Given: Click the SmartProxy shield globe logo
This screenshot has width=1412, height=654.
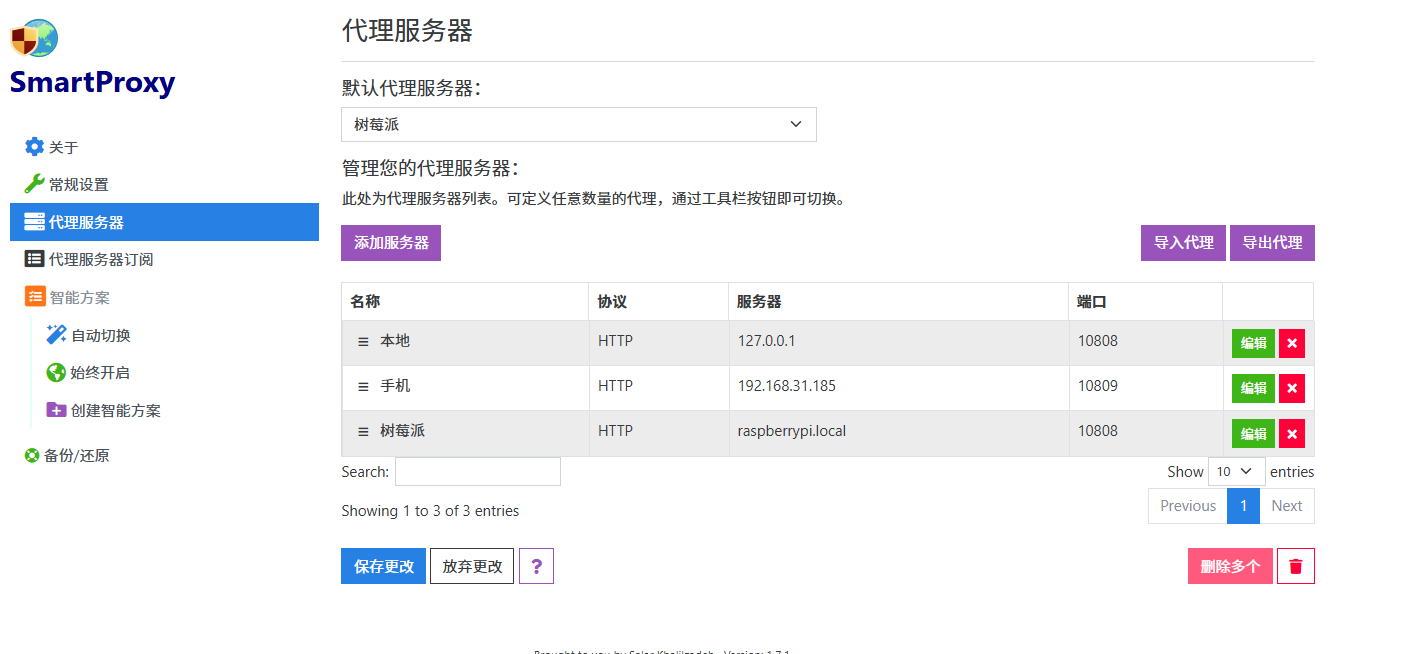Looking at the screenshot, I should tap(34, 38).
